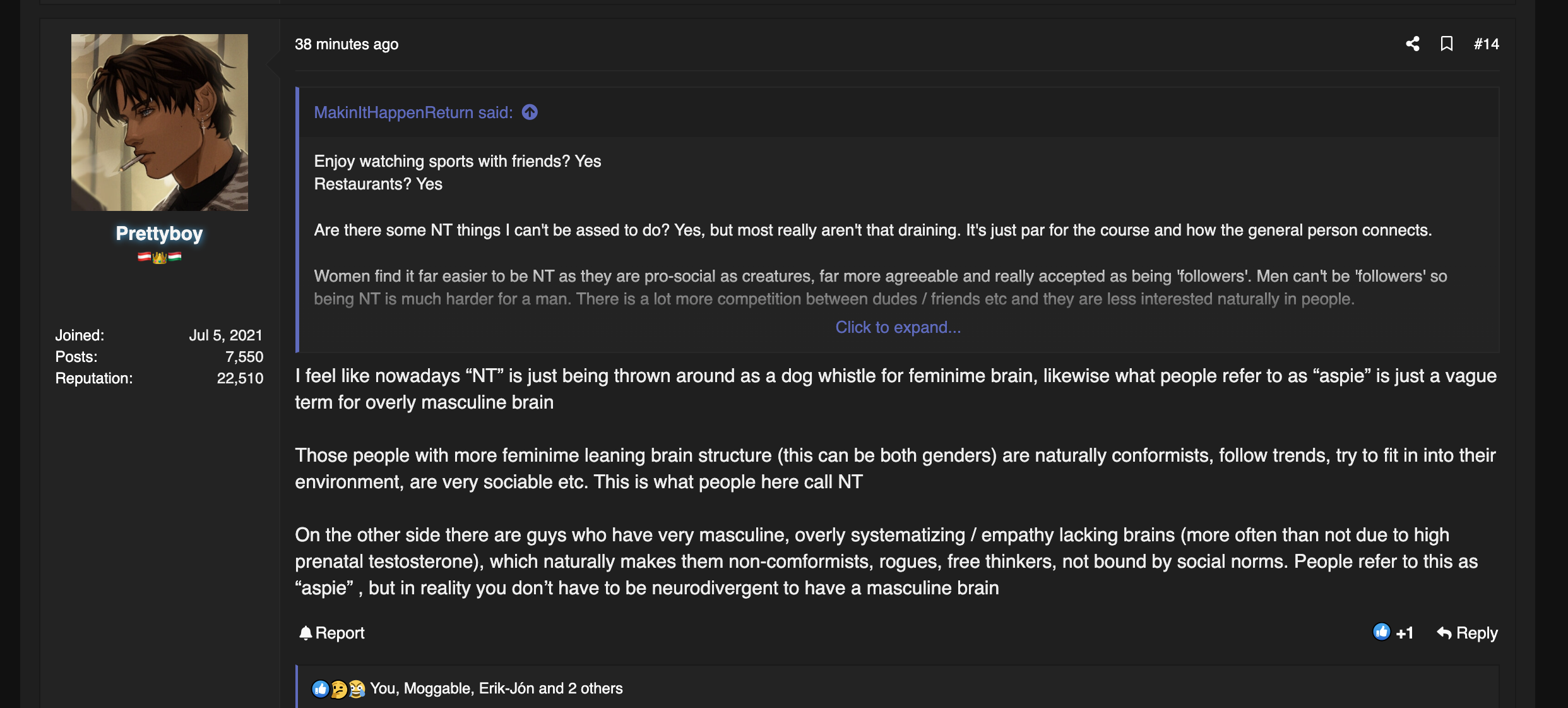Viewport: 1568px width, 708px height.
Task: Click the laughing-crying emoji reaction icon
Action: click(x=357, y=688)
